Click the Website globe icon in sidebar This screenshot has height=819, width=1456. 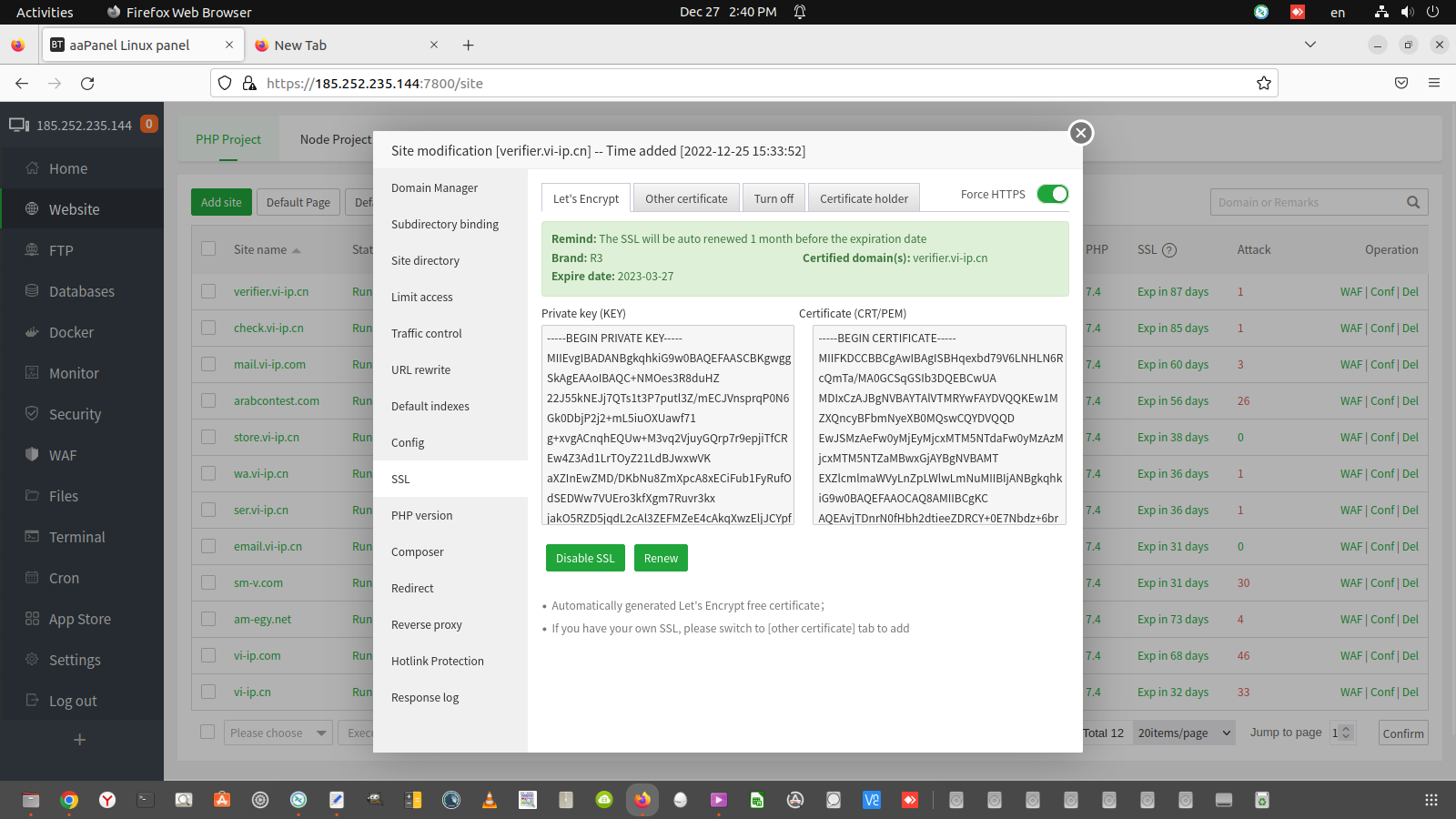(32, 208)
